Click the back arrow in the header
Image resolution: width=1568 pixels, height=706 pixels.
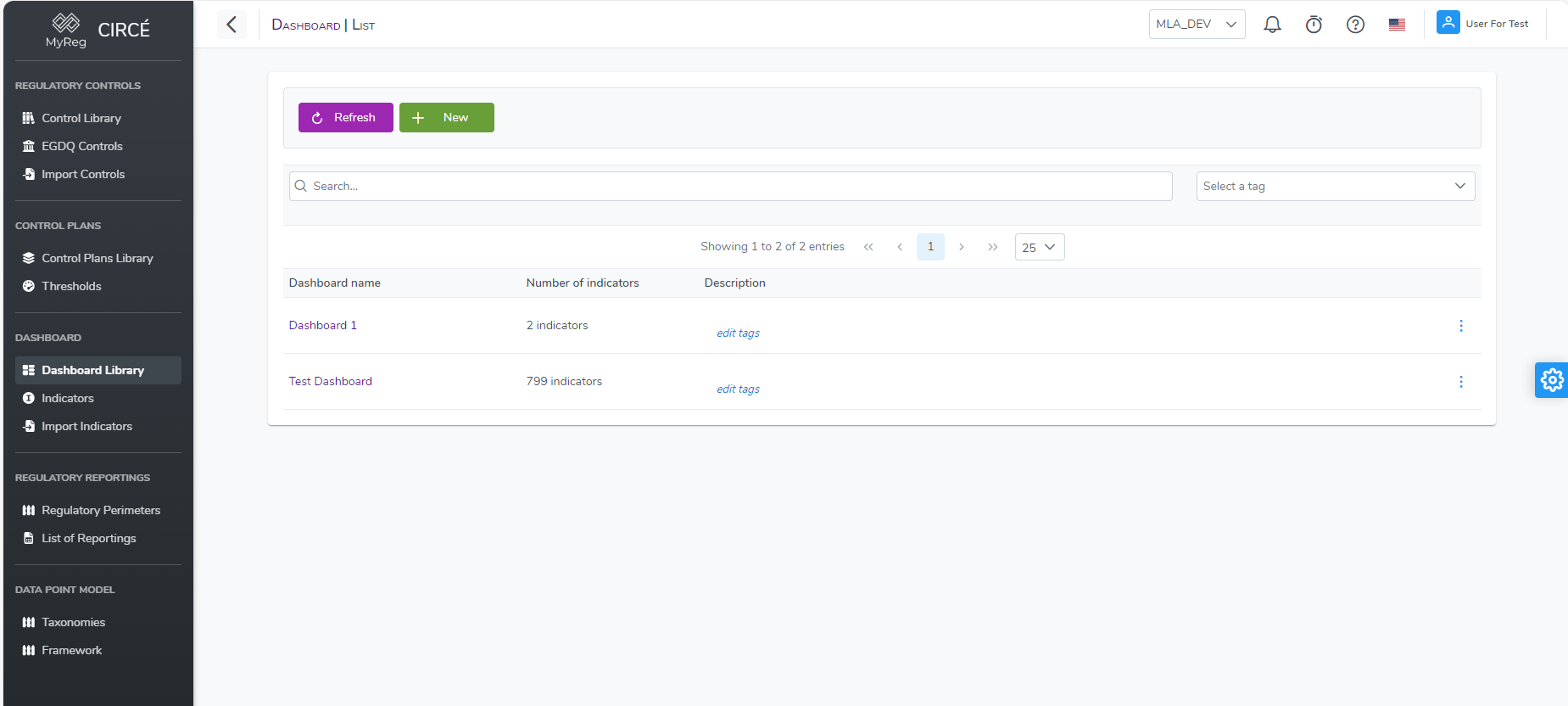[x=232, y=24]
